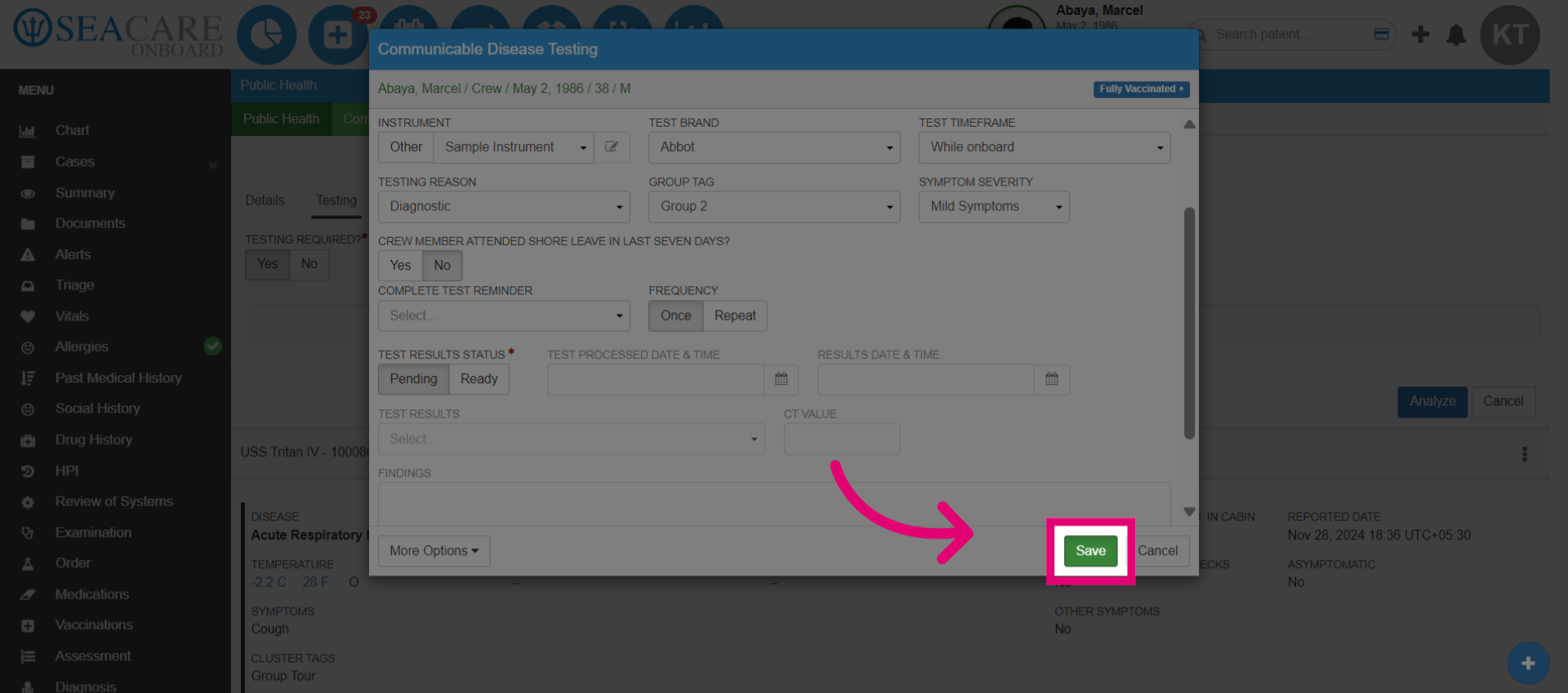1568x693 pixels.
Task: Expand the More Options menu
Action: coord(434,551)
